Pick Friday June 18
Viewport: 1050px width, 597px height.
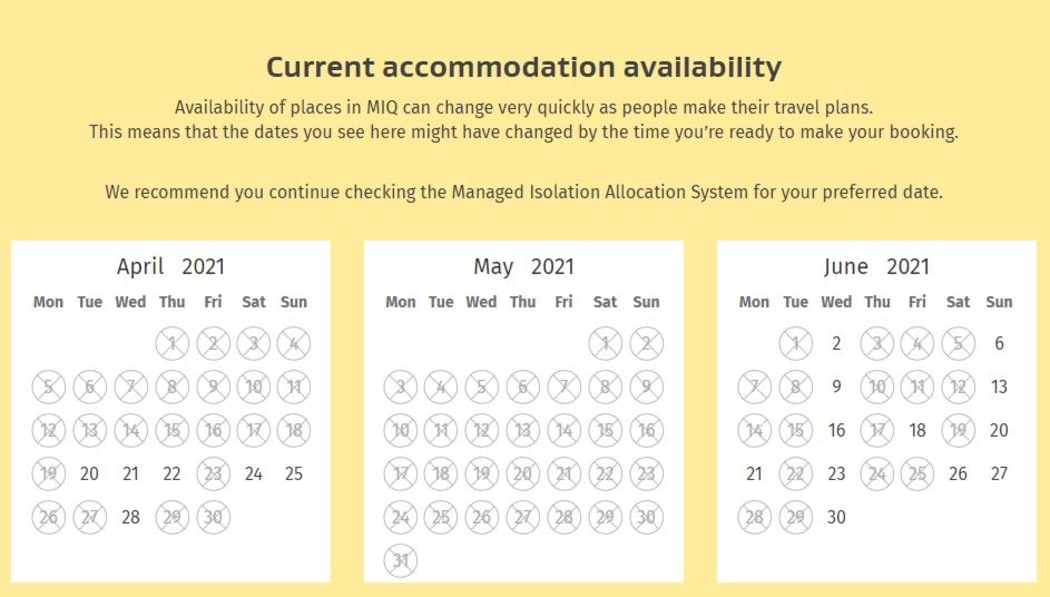point(918,431)
